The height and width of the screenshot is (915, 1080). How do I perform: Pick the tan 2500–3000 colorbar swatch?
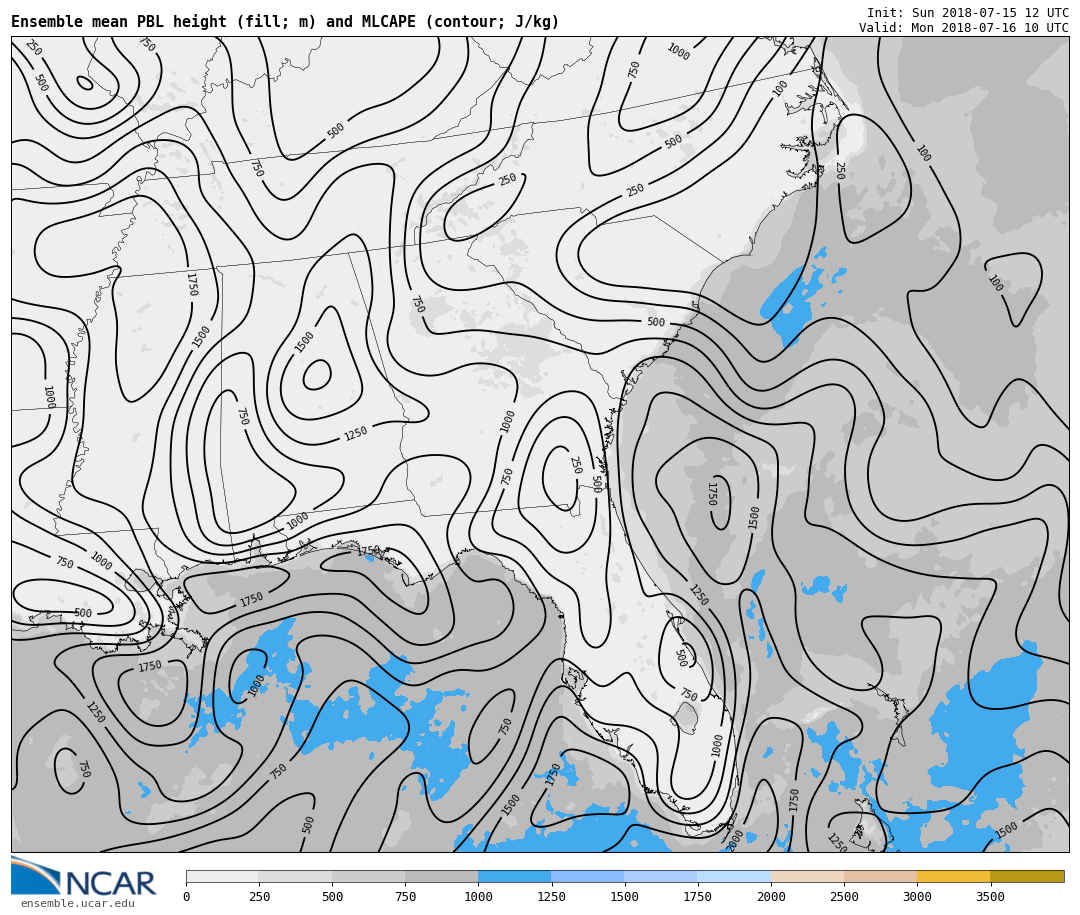pos(880,877)
